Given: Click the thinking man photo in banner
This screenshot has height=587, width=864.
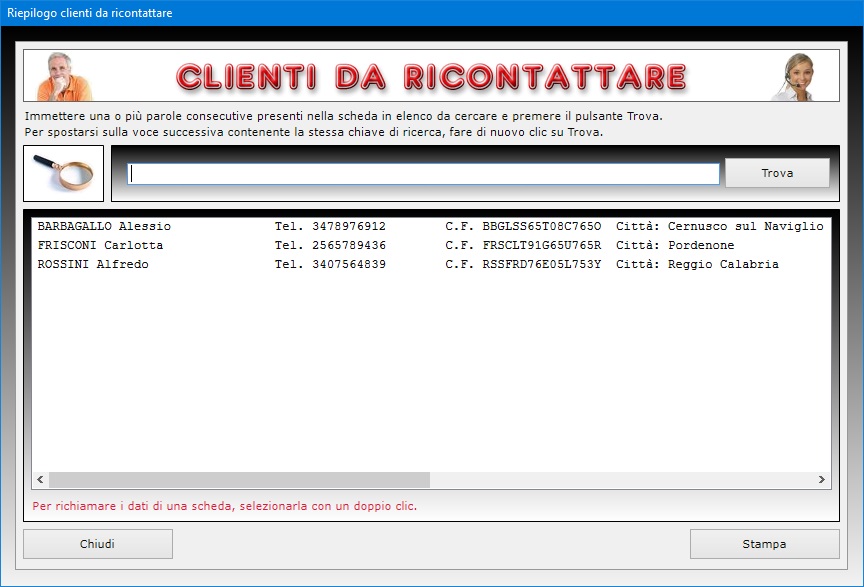Looking at the screenshot, I should click(63, 76).
